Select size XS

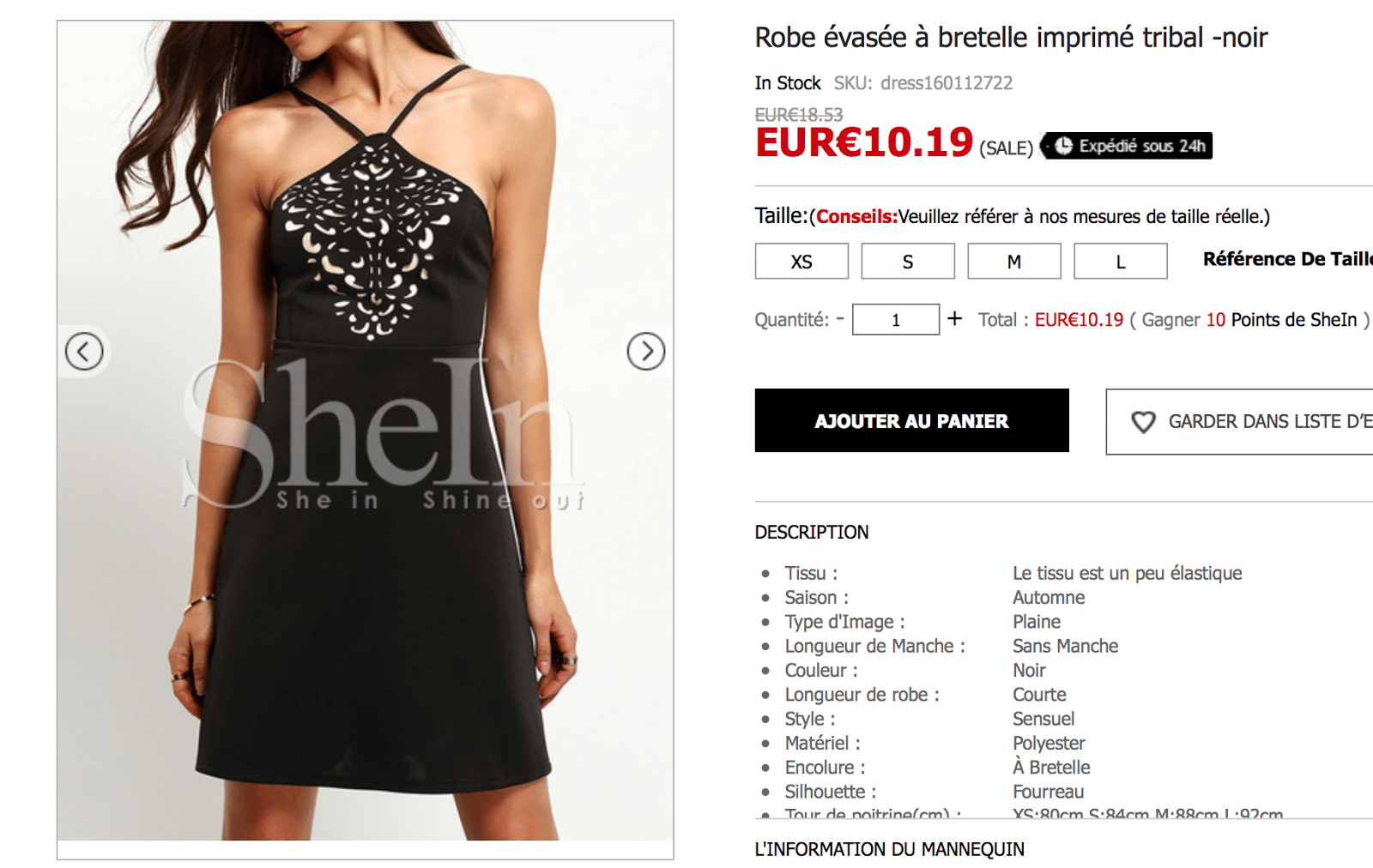coord(801,262)
